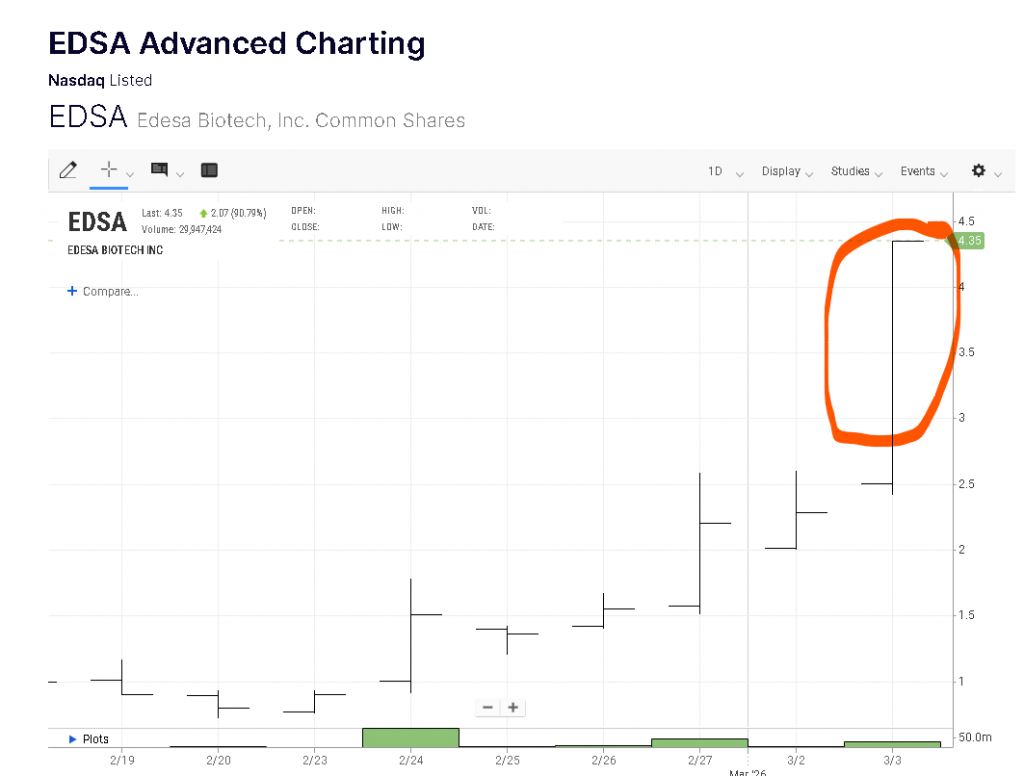Screen dimensions: 1024x776
Task: Open the Studies dropdown
Action: click(x=856, y=172)
